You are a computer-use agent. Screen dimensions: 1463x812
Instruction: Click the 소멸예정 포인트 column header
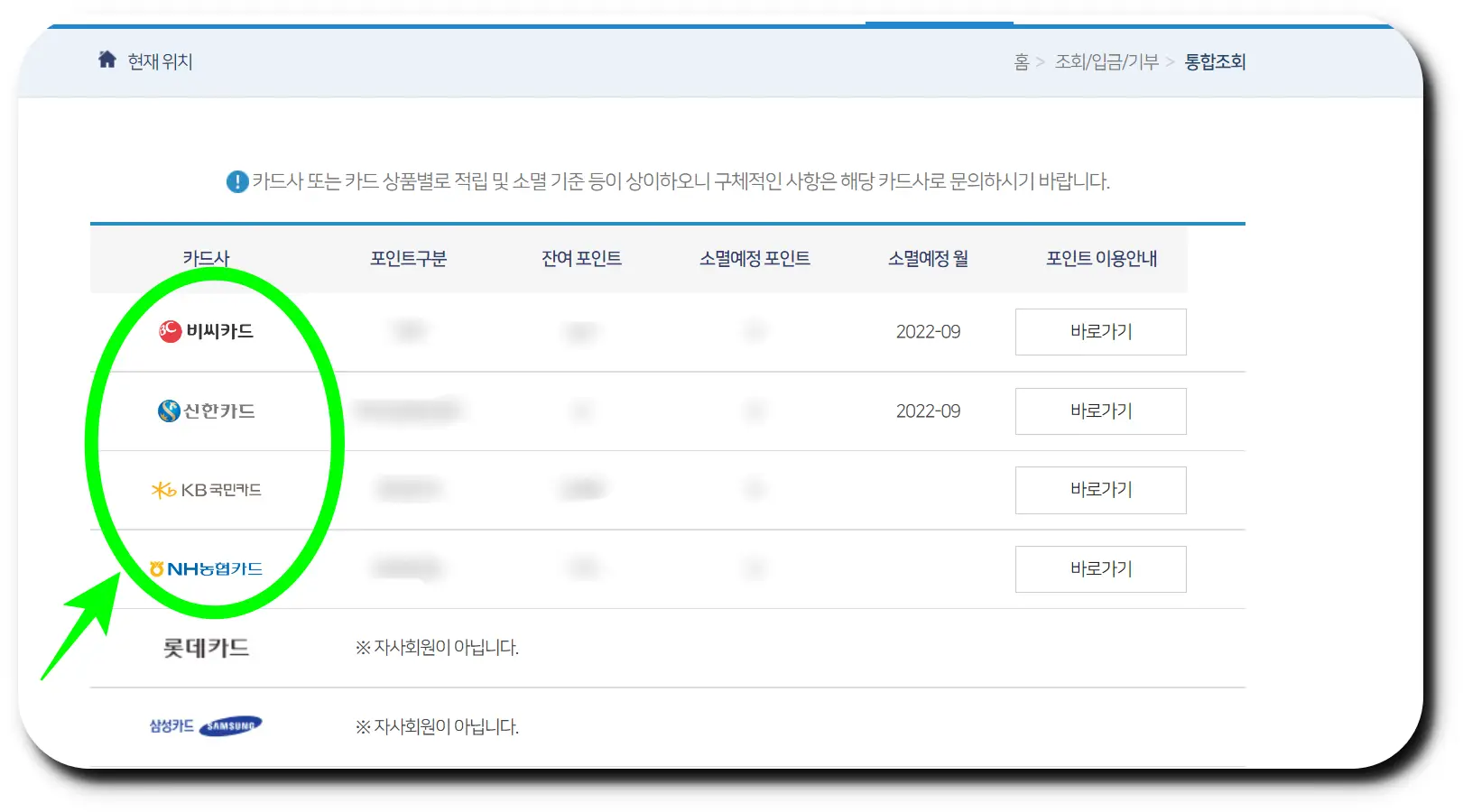click(x=755, y=258)
